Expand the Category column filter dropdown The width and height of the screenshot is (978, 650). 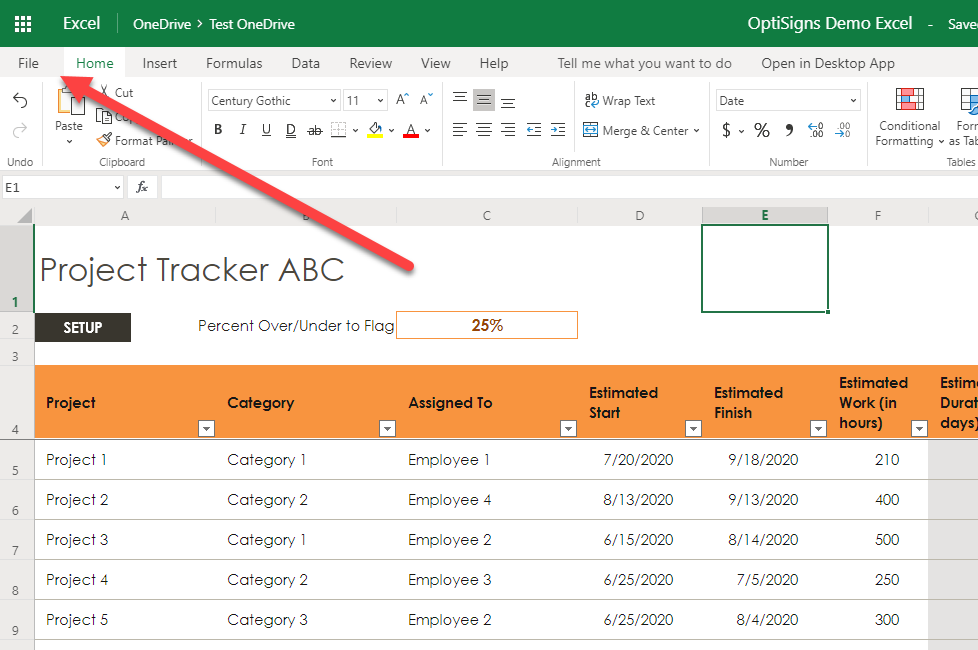[388, 429]
